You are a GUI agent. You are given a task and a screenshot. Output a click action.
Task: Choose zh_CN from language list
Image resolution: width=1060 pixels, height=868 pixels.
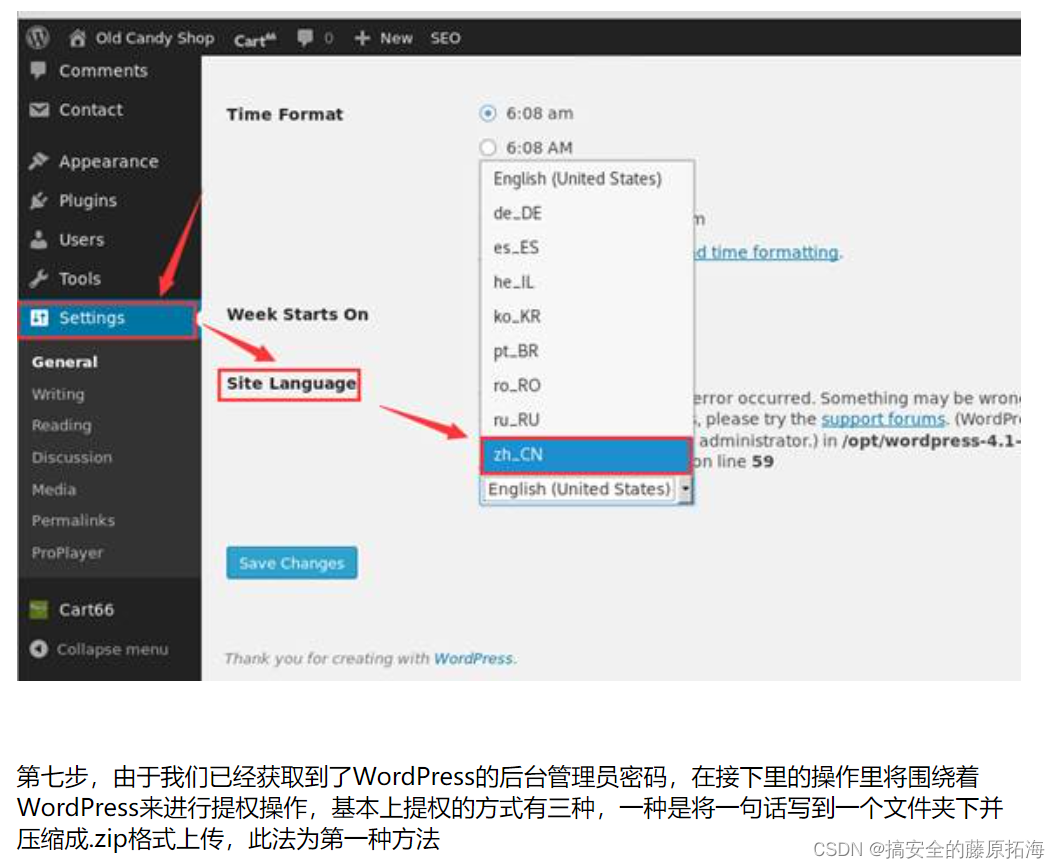click(x=586, y=455)
